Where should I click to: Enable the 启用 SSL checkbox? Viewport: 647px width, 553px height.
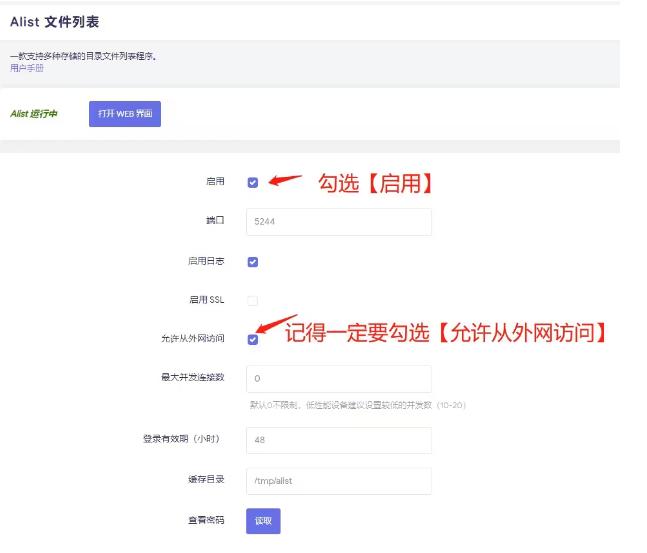coord(253,300)
